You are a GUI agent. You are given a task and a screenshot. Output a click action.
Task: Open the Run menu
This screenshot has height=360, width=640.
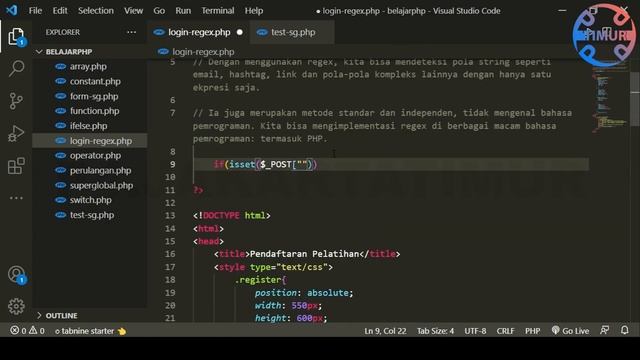click(183, 11)
